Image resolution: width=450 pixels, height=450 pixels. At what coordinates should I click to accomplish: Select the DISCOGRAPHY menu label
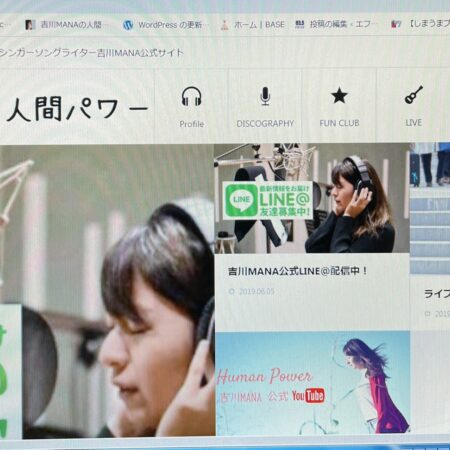(x=265, y=124)
